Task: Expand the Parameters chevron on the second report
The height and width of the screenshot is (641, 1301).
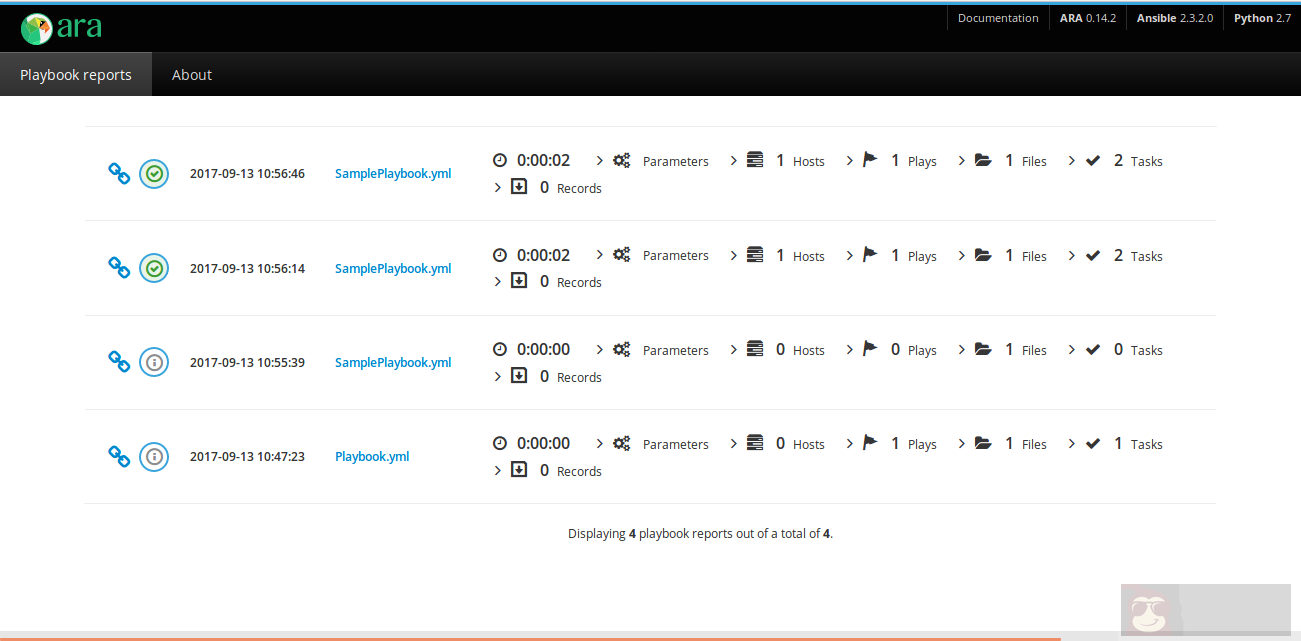Action: (600, 254)
